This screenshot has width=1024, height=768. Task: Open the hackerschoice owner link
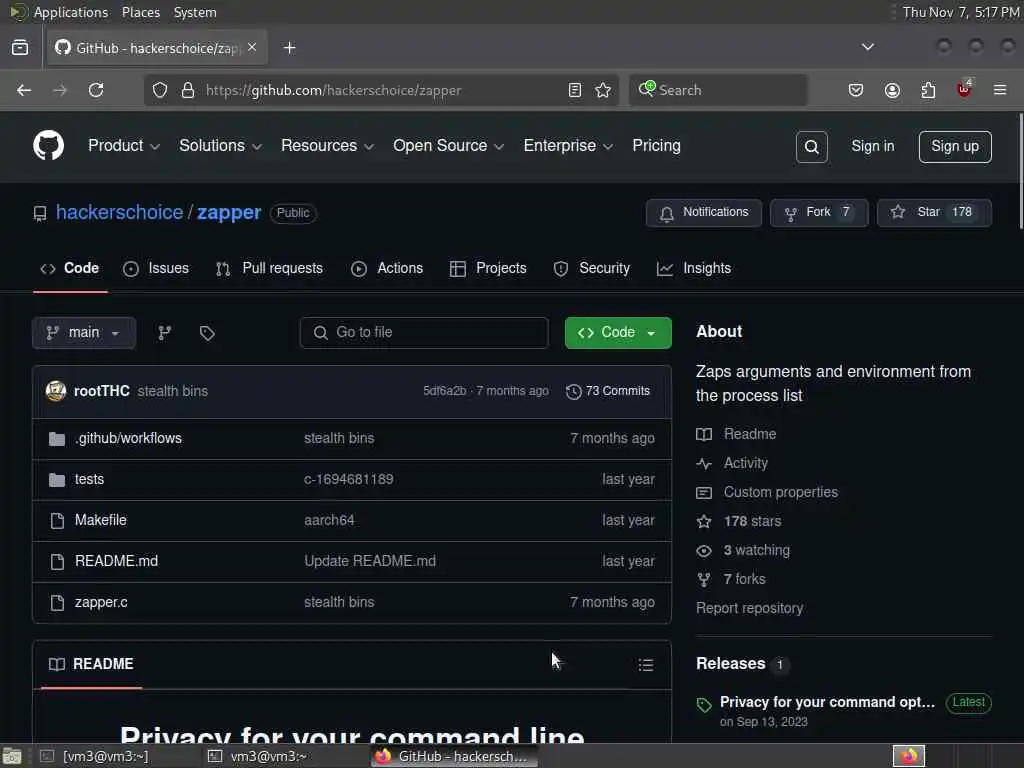click(x=120, y=212)
